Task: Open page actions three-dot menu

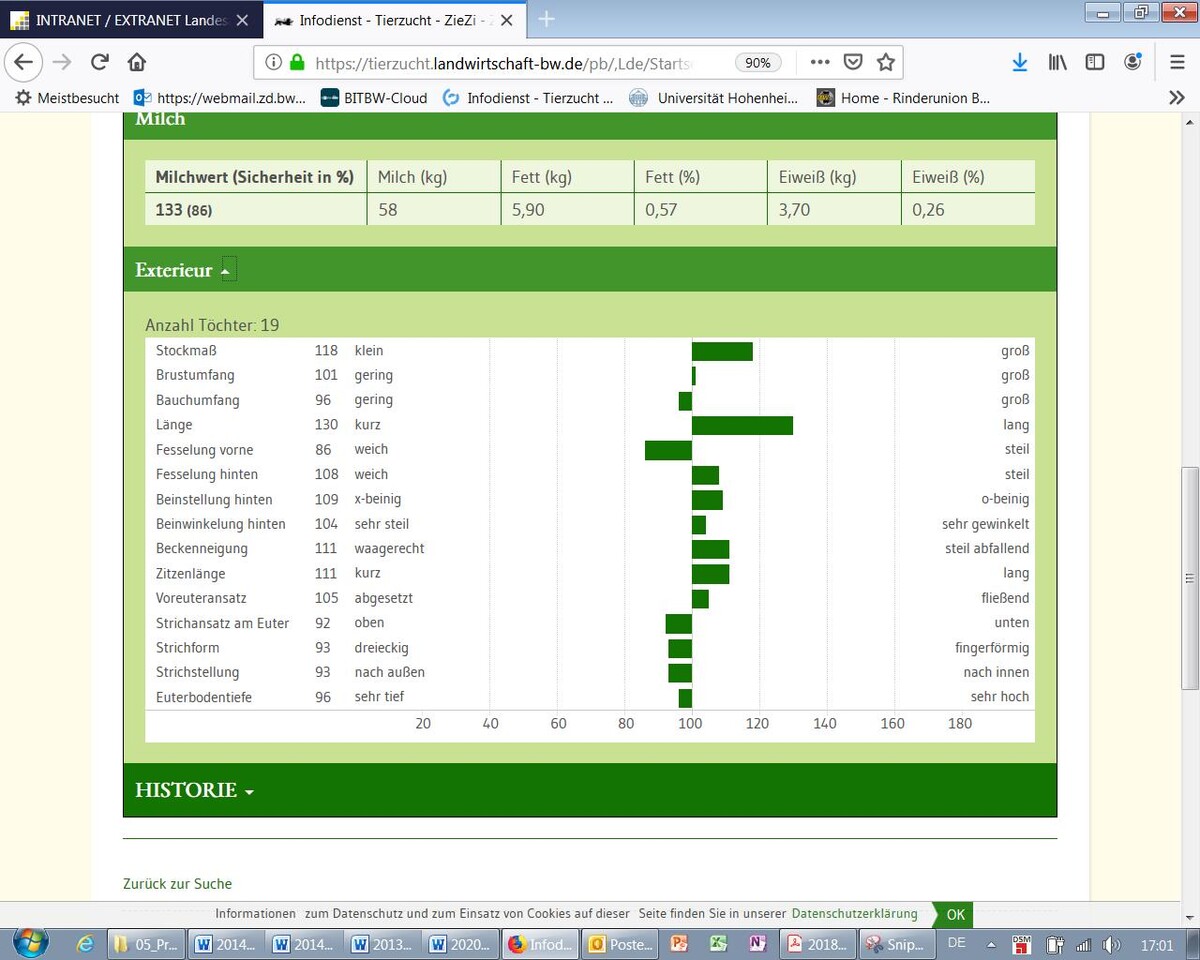Action: [820, 62]
